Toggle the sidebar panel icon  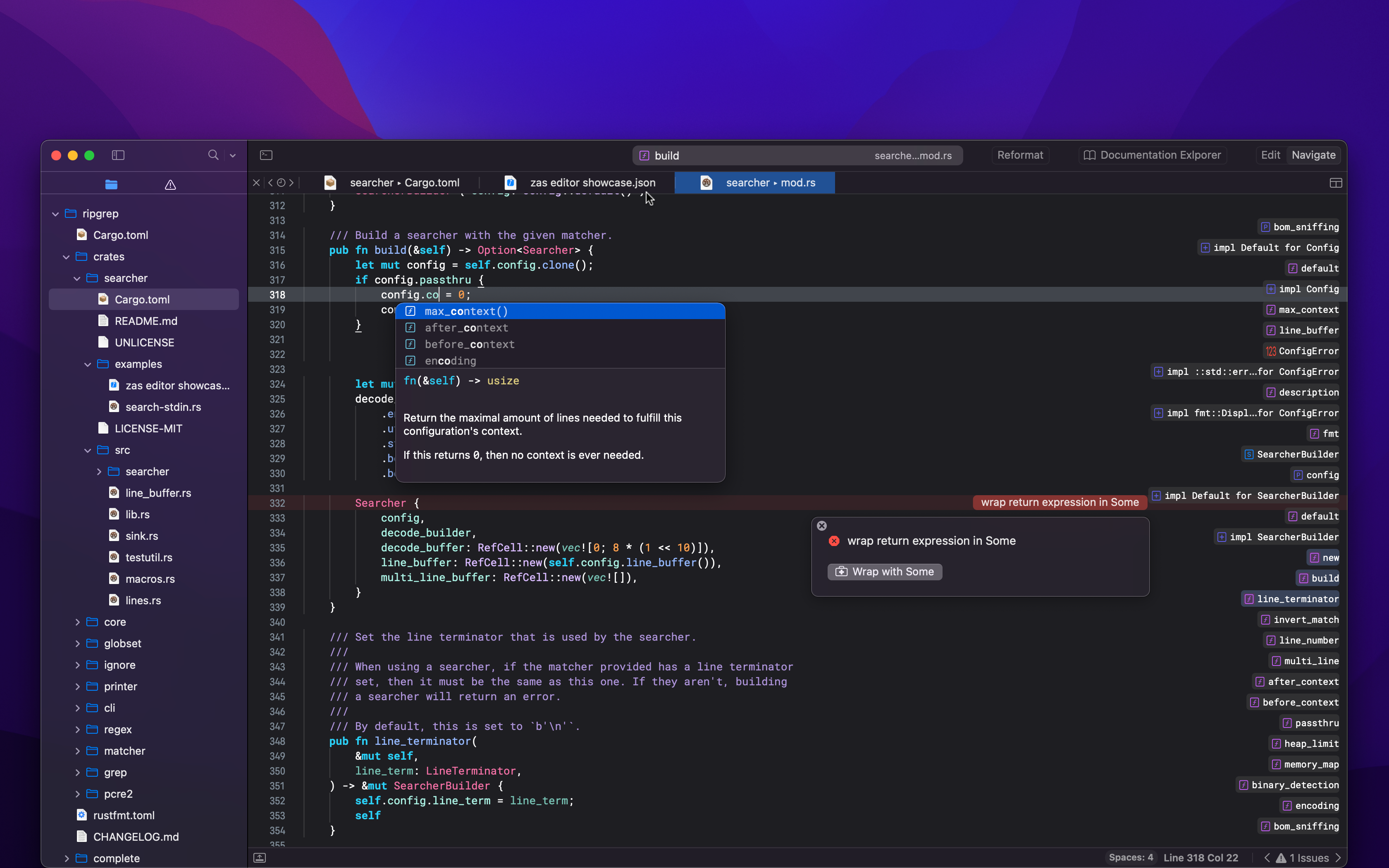(118, 155)
